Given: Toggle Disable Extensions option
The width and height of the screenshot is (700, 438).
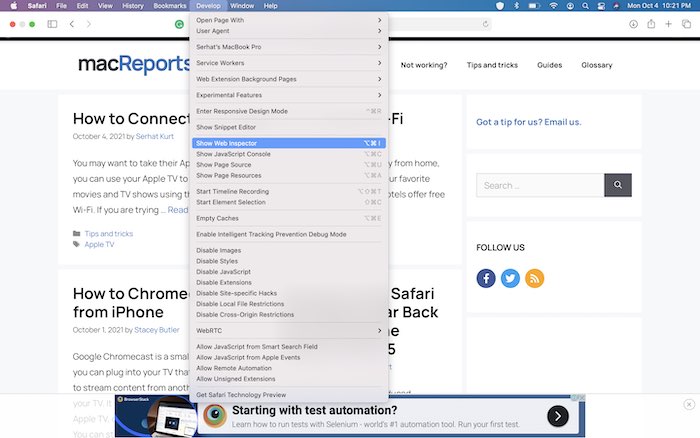Looking at the screenshot, I should pos(289,283).
